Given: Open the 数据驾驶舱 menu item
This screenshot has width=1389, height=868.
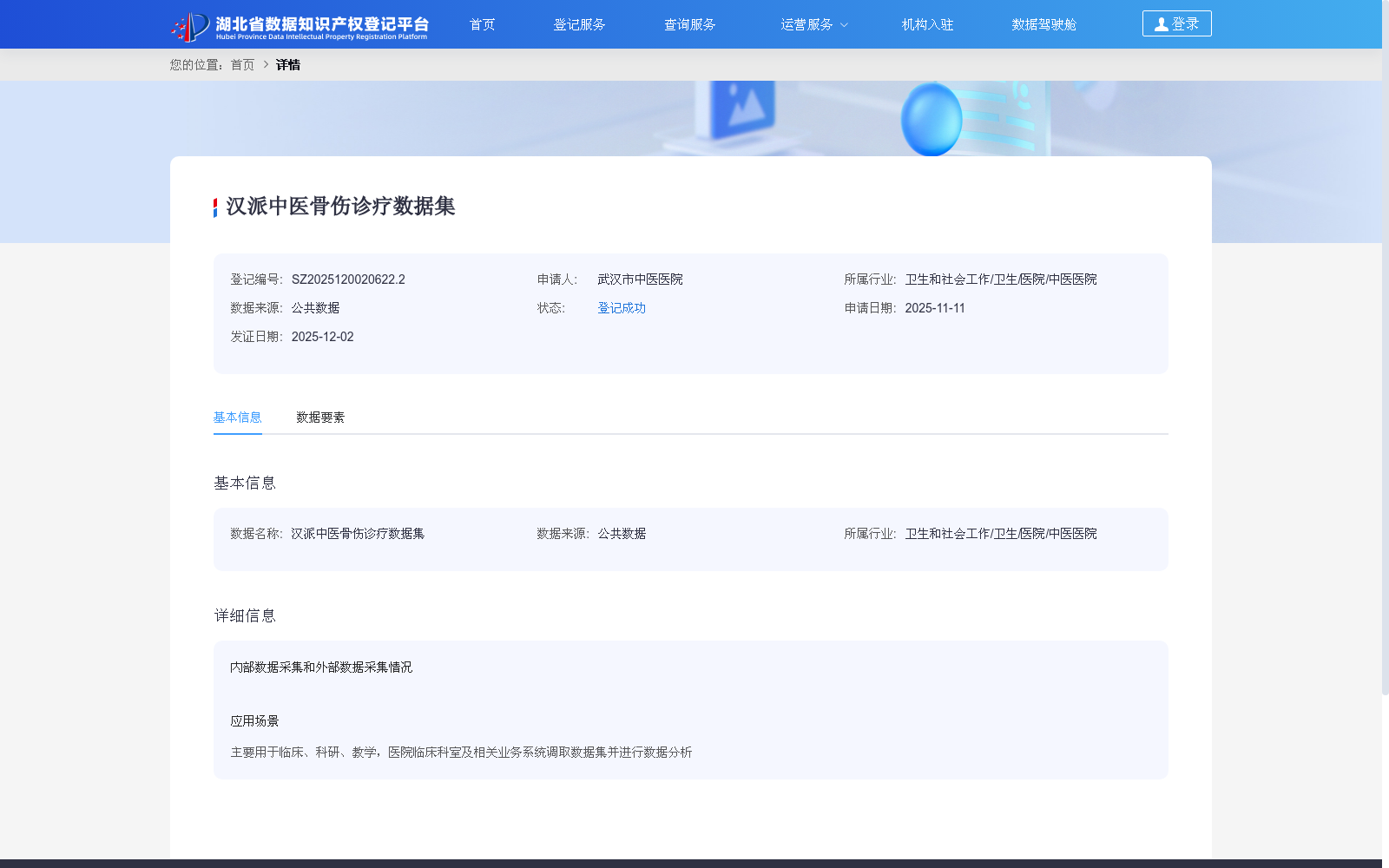Looking at the screenshot, I should coord(1044,24).
